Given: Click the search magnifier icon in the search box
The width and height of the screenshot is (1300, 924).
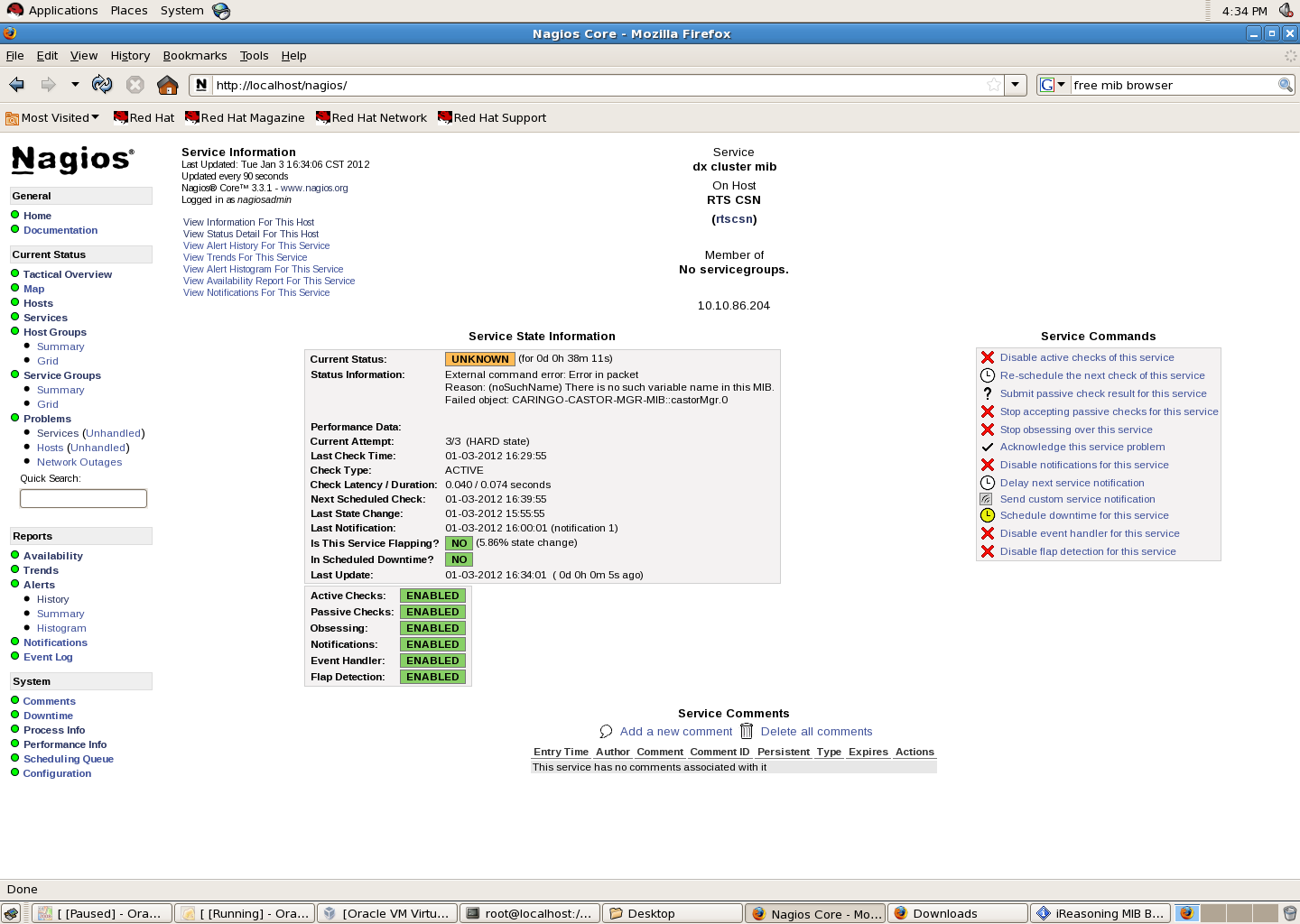Looking at the screenshot, I should coord(1285,85).
